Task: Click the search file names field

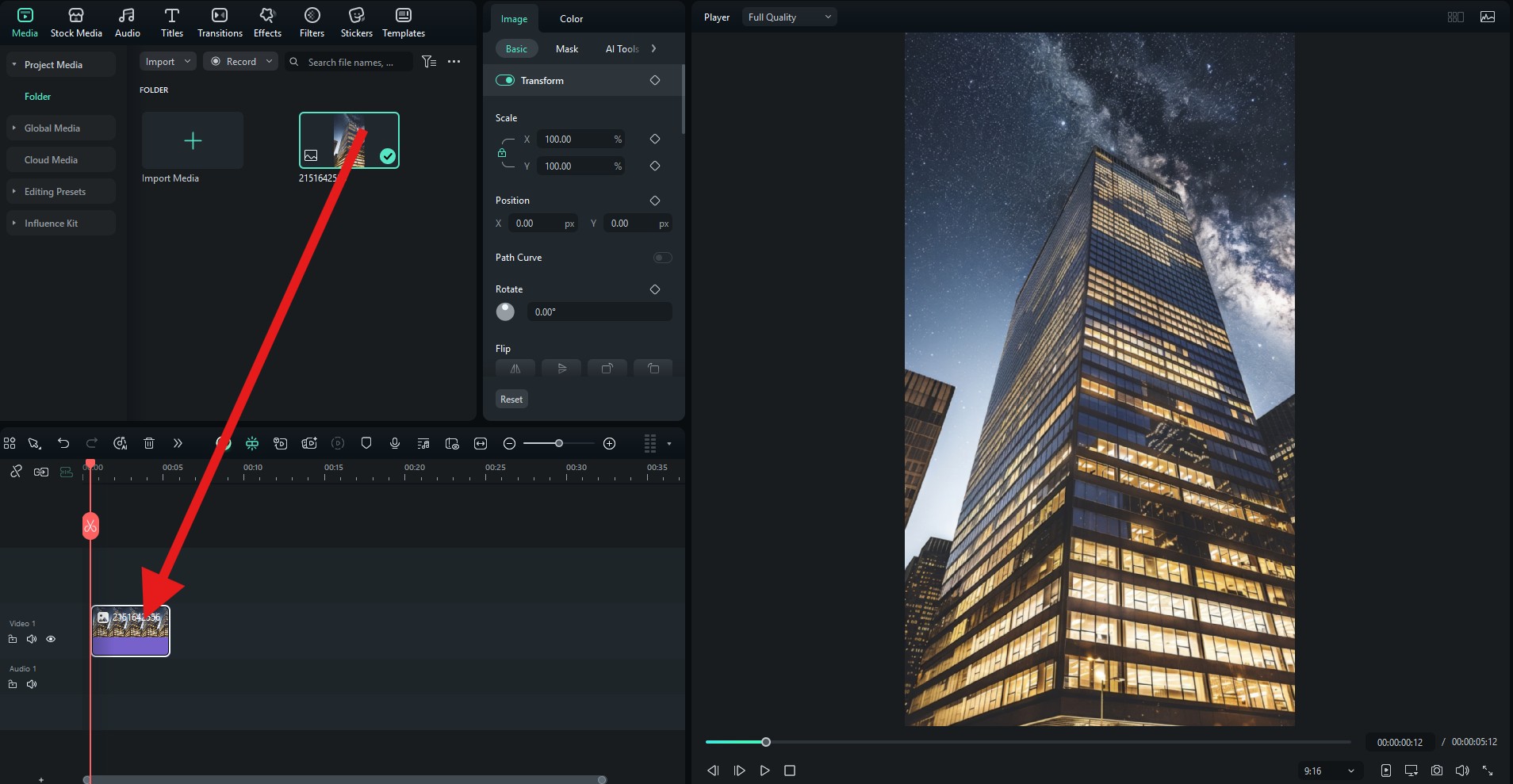Action: (x=349, y=62)
